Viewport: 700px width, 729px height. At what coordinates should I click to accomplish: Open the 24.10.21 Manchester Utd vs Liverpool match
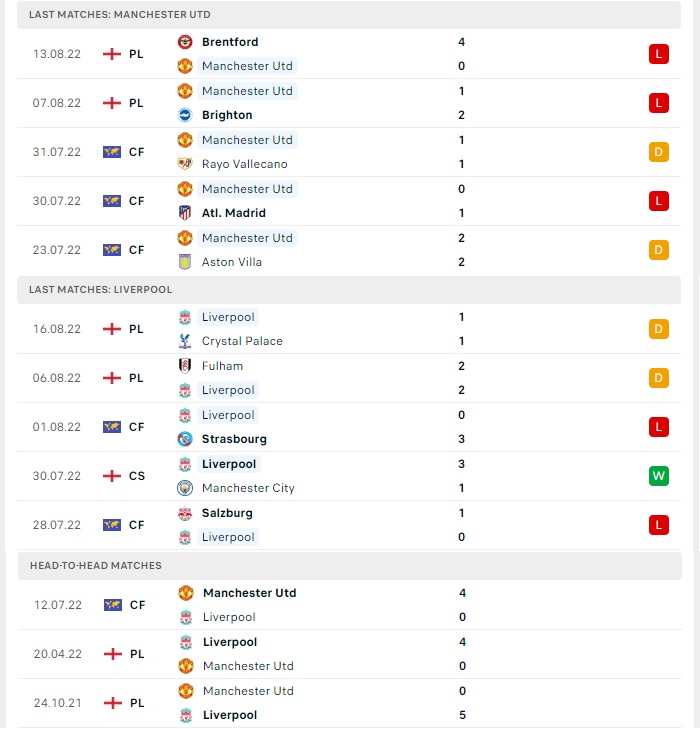(350, 703)
